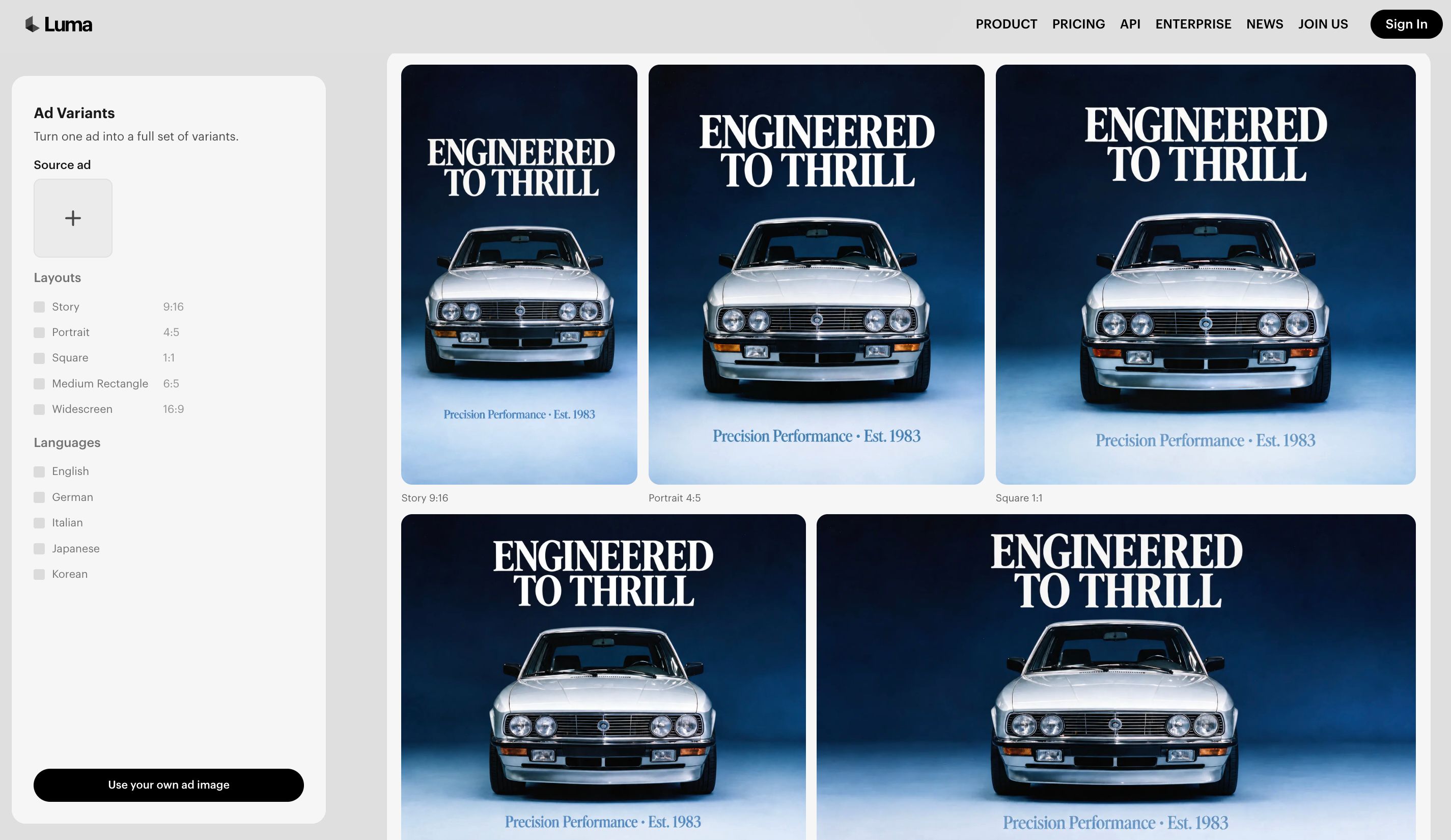This screenshot has width=1451, height=840.
Task: Tick the English language checkbox
Action: click(39, 471)
